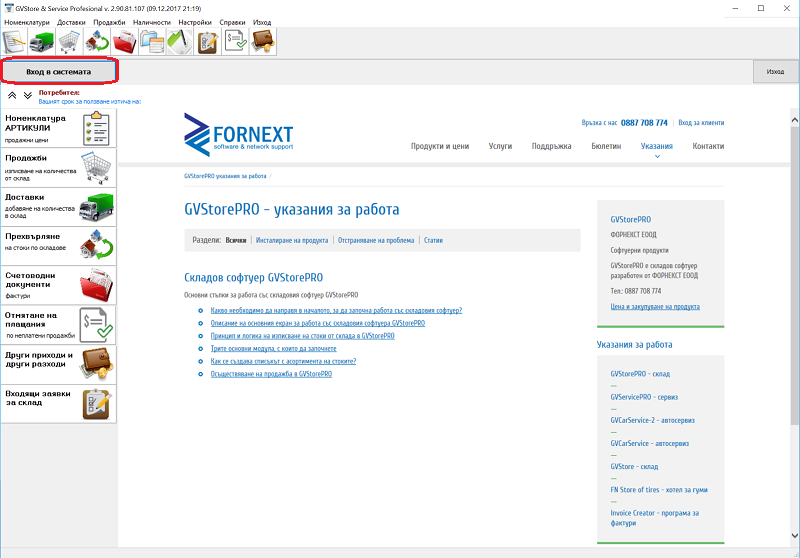Open GVStorePRO - склад sidebar link
The image size is (800, 558).
click(640, 374)
